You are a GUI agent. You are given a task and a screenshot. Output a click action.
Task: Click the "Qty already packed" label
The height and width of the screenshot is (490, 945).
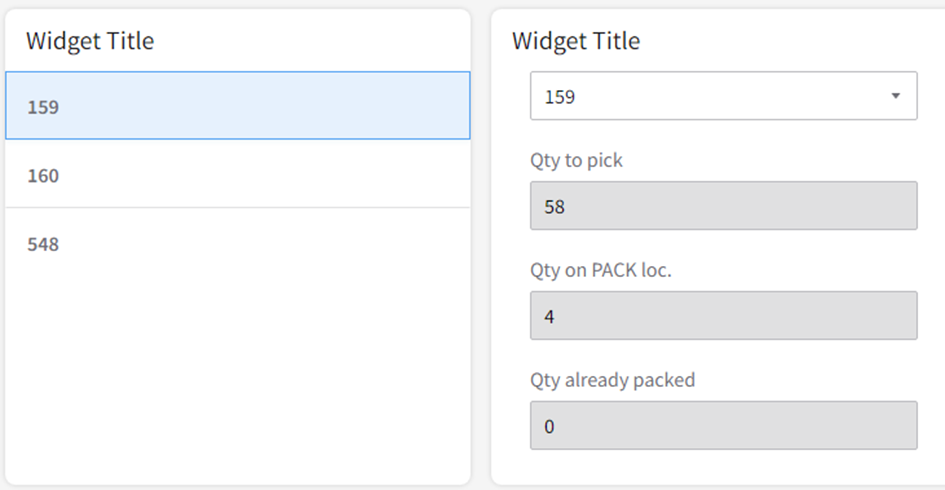pyautogui.click(x=612, y=380)
